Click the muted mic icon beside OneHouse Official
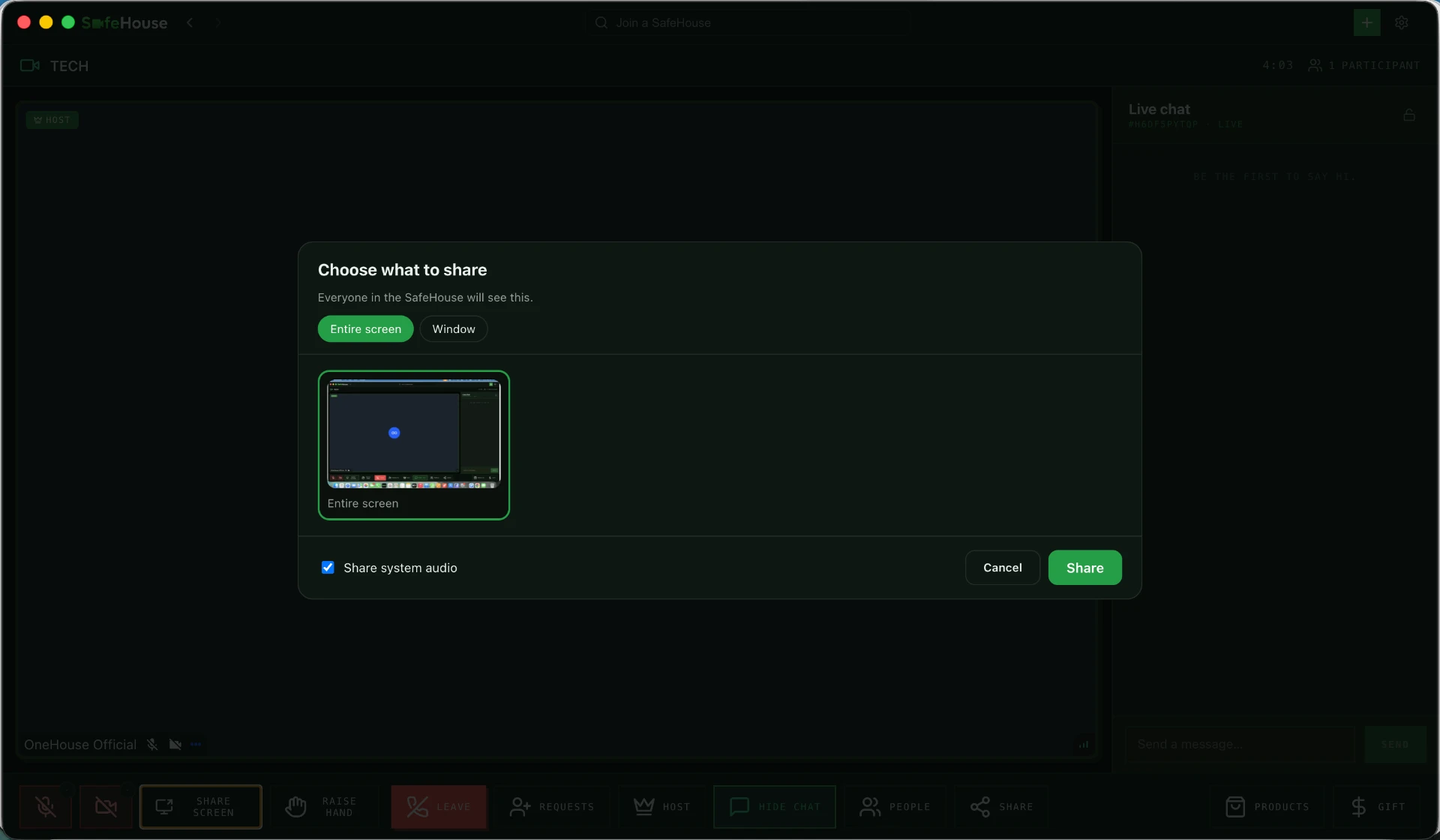Image resolution: width=1440 pixels, height=840 pixels. pos(152,744)
